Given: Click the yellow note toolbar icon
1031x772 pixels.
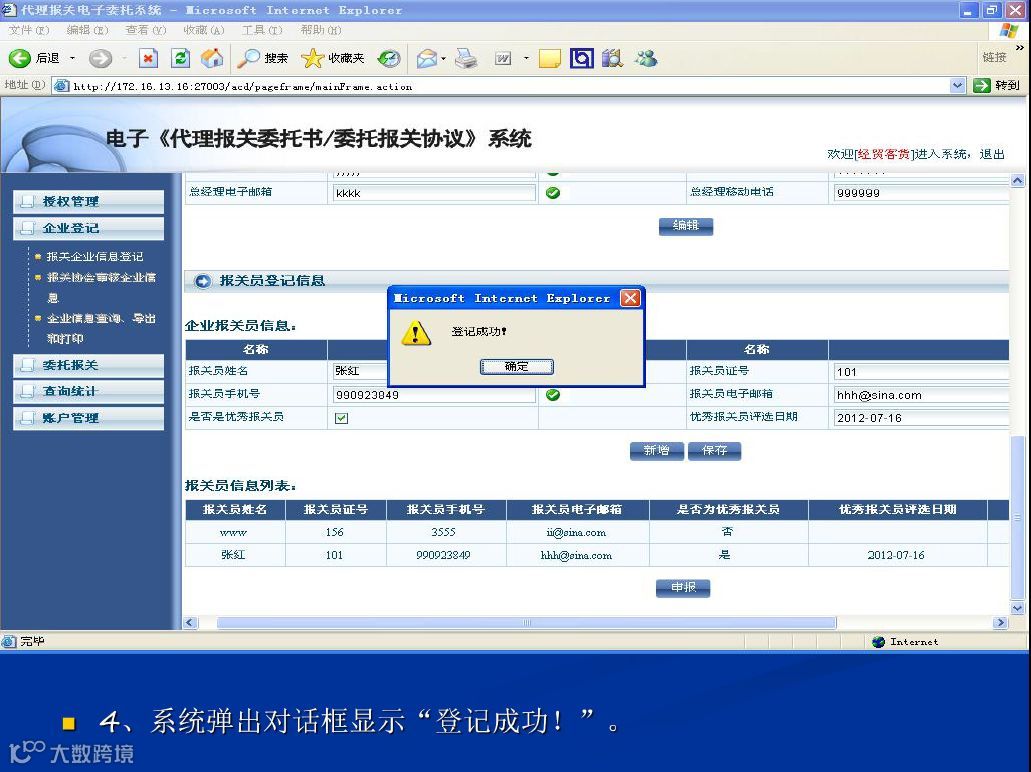Looking at the screenshot, I should 549,59.
